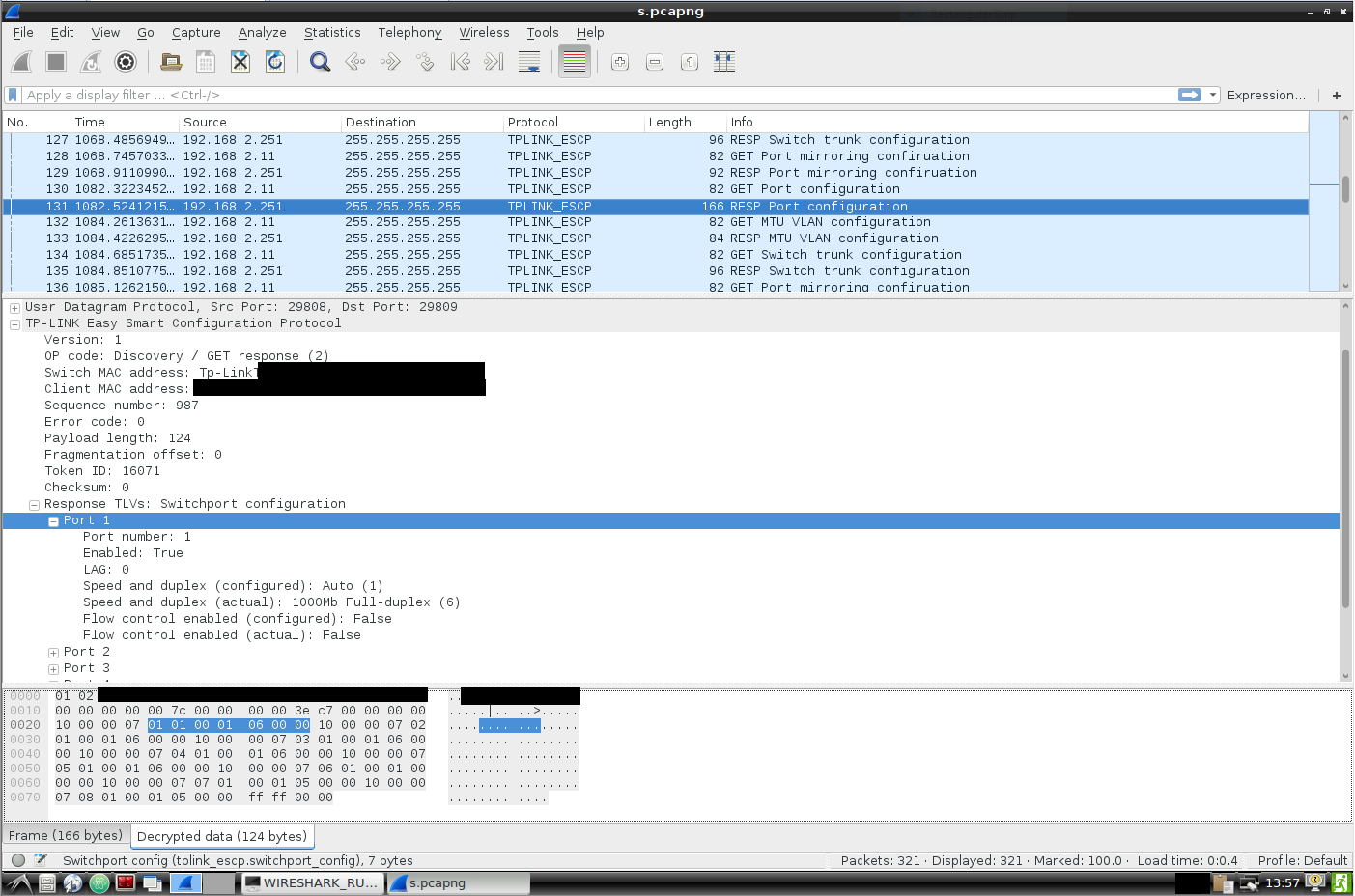Click the filter history dropdown arrow

click(x=1212, y=95)
